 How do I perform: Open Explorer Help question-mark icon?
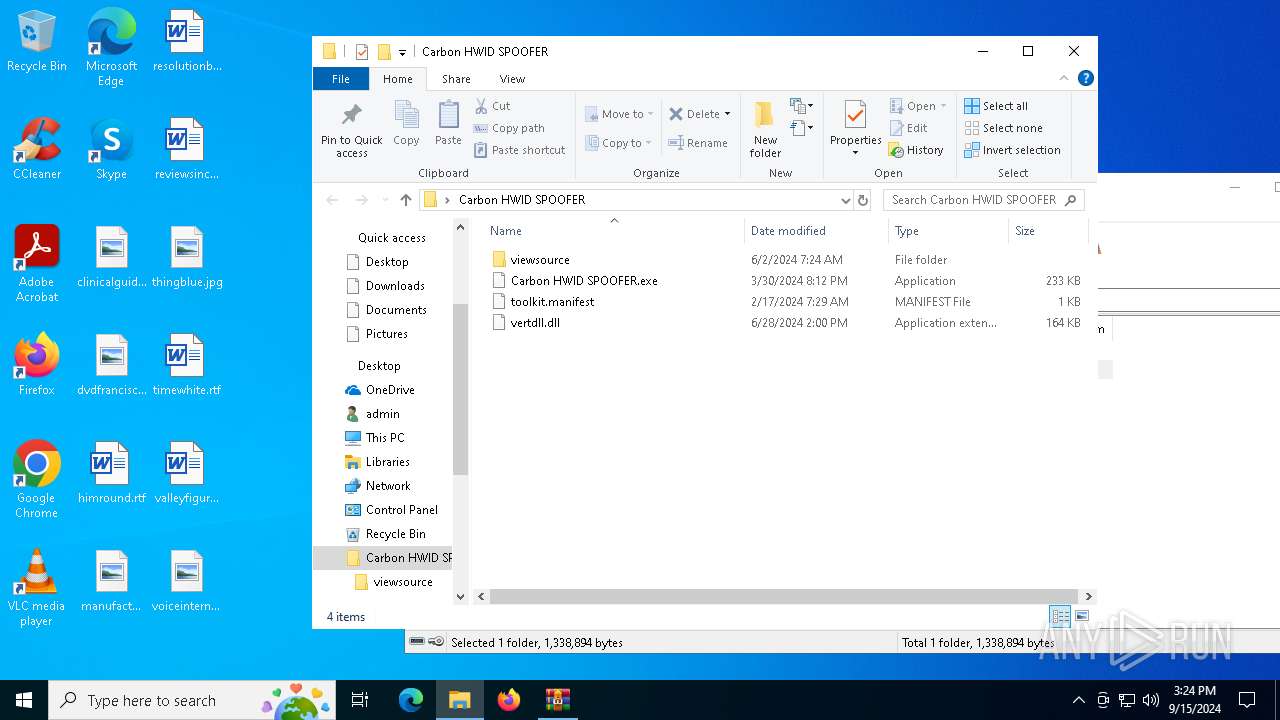pos(1086,78)
